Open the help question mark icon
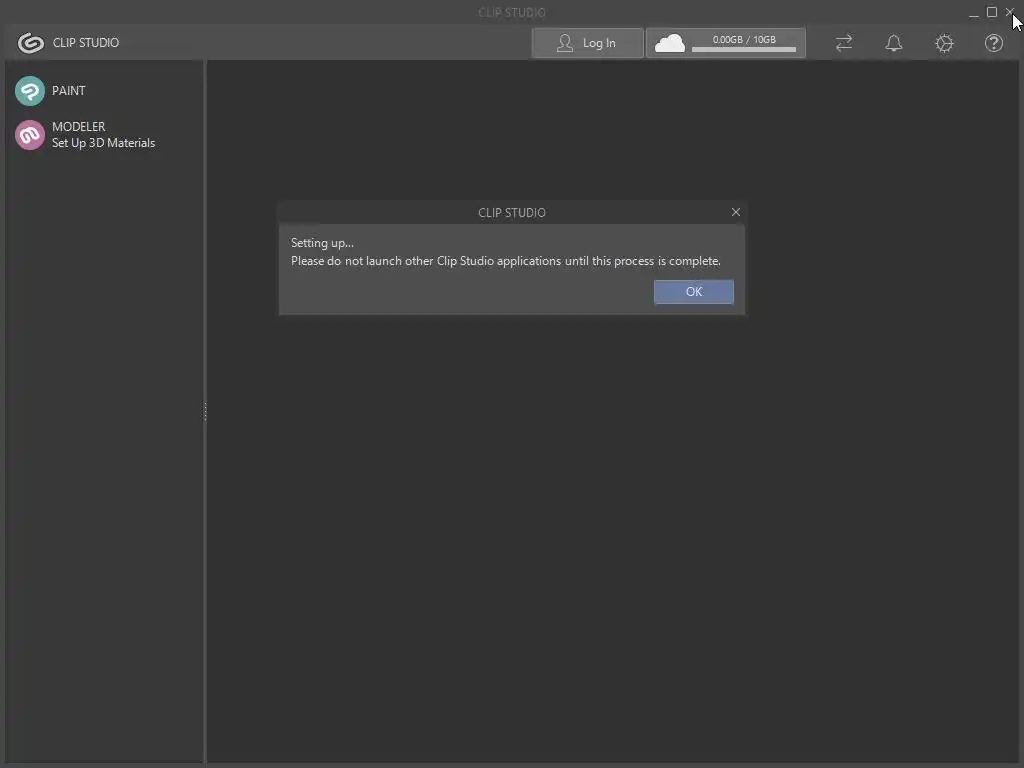 [x=993, y=43]
